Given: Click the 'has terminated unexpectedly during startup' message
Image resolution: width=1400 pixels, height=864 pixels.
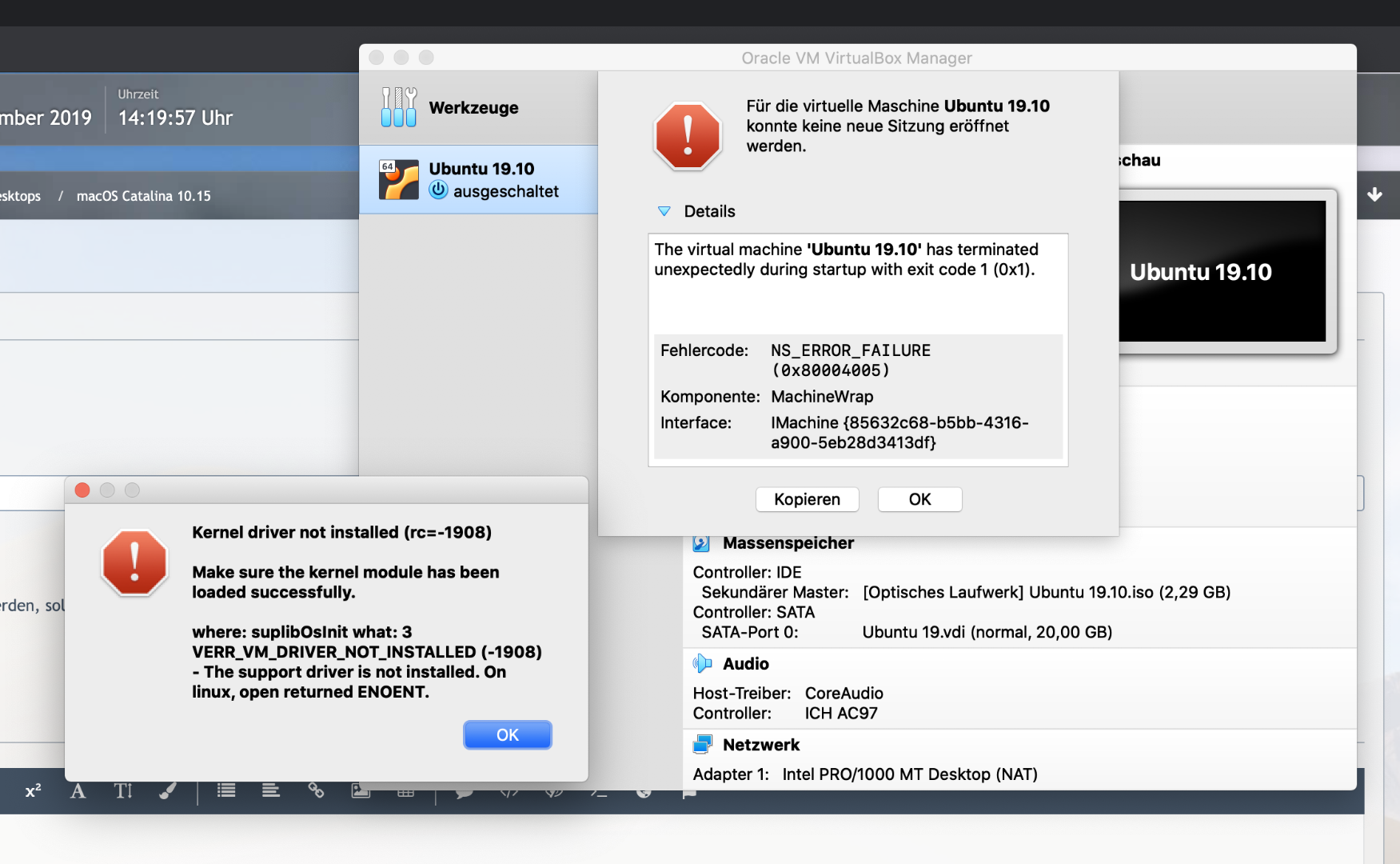Looking at the screenshot, I should [x=846, y=259].
